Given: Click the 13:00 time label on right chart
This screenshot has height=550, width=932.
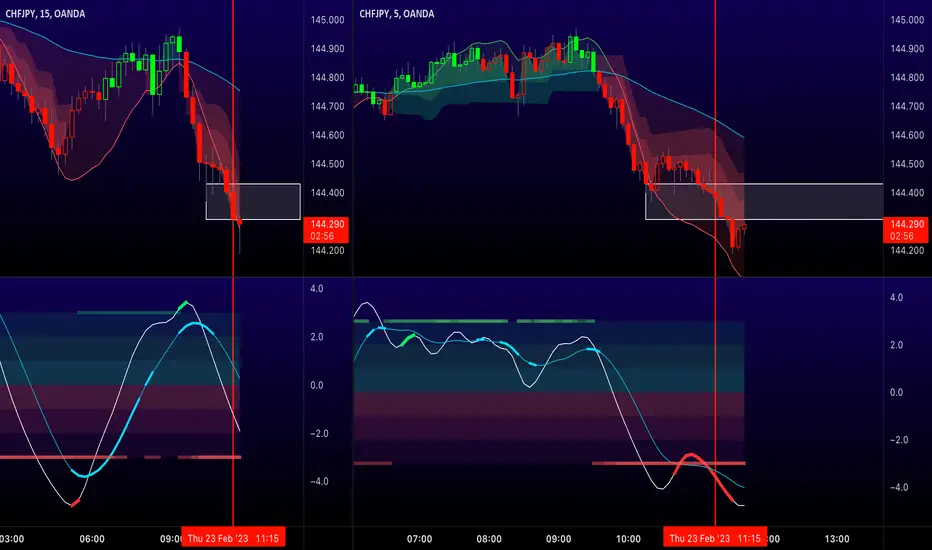Looking at the screenshot, I should coord(837,539).
